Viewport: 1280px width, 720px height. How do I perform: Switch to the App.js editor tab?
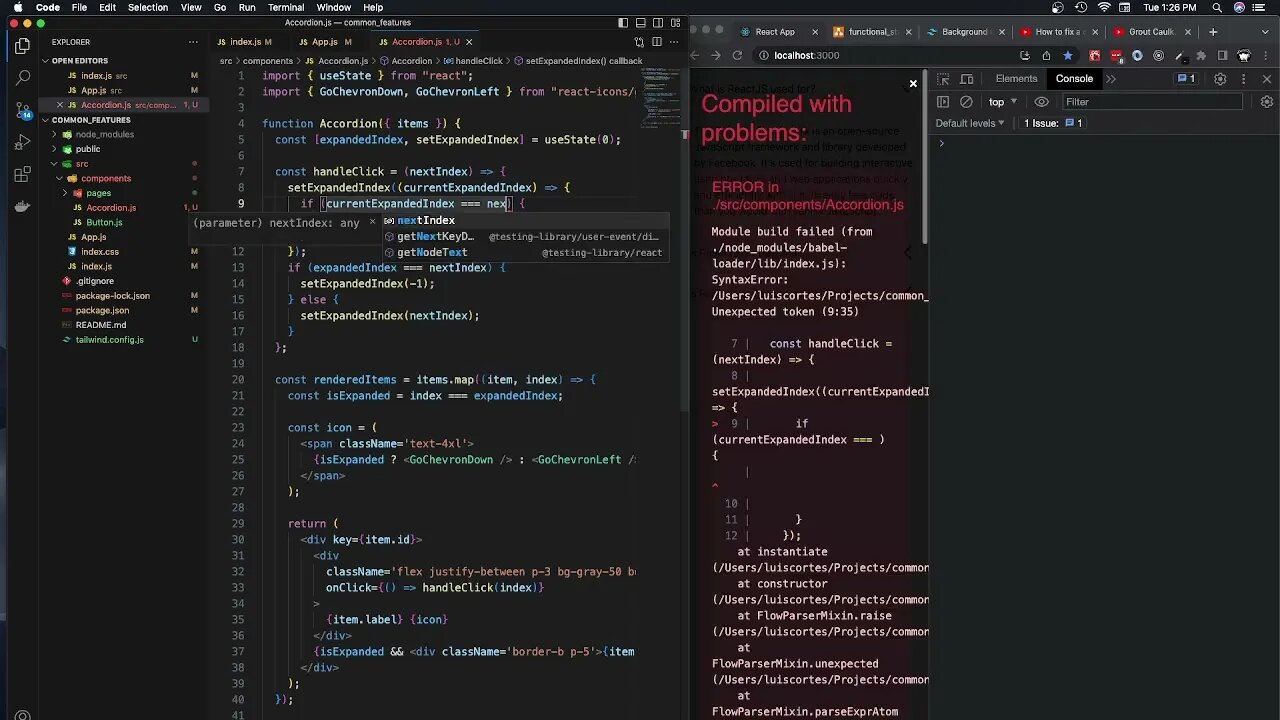325,42
